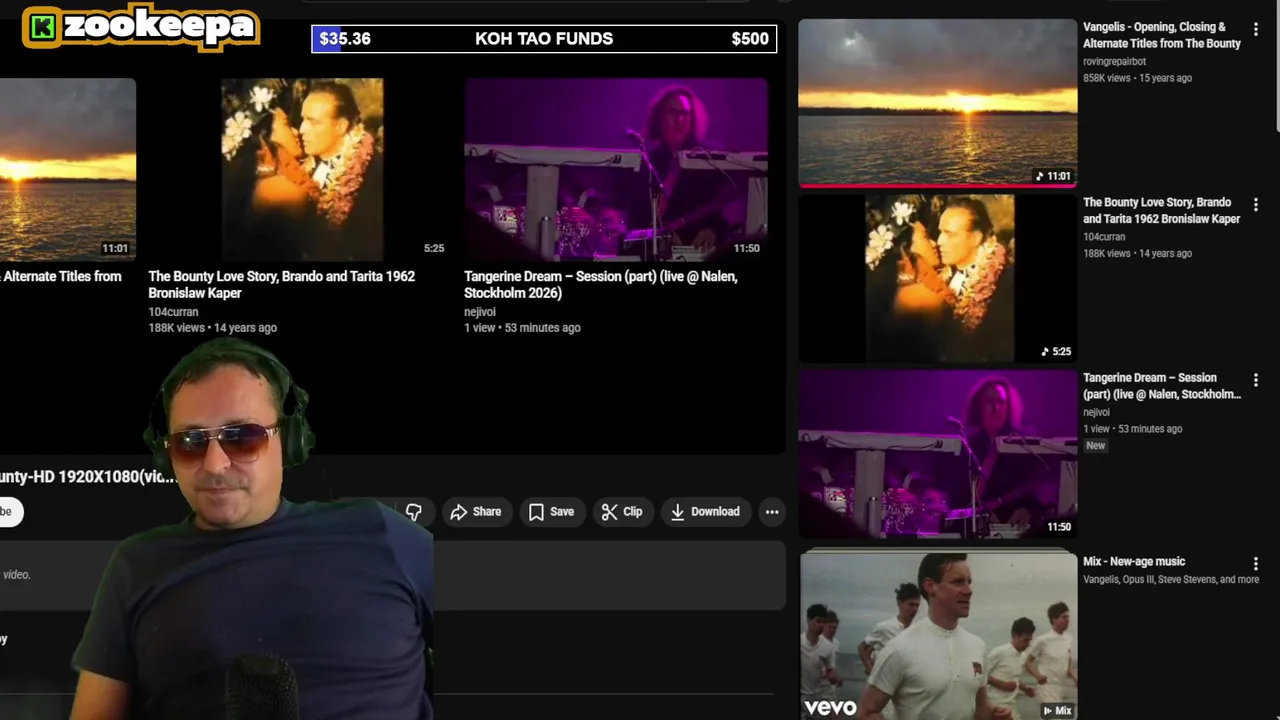Play Tangerine Dream end-screen thumbnail

(x=616, y=169)
